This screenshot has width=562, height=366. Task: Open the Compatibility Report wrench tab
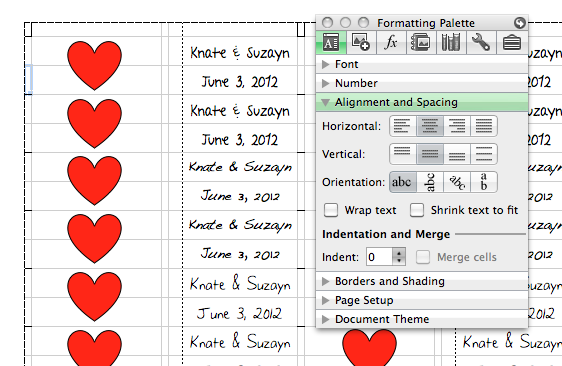(x=481, y=43)
